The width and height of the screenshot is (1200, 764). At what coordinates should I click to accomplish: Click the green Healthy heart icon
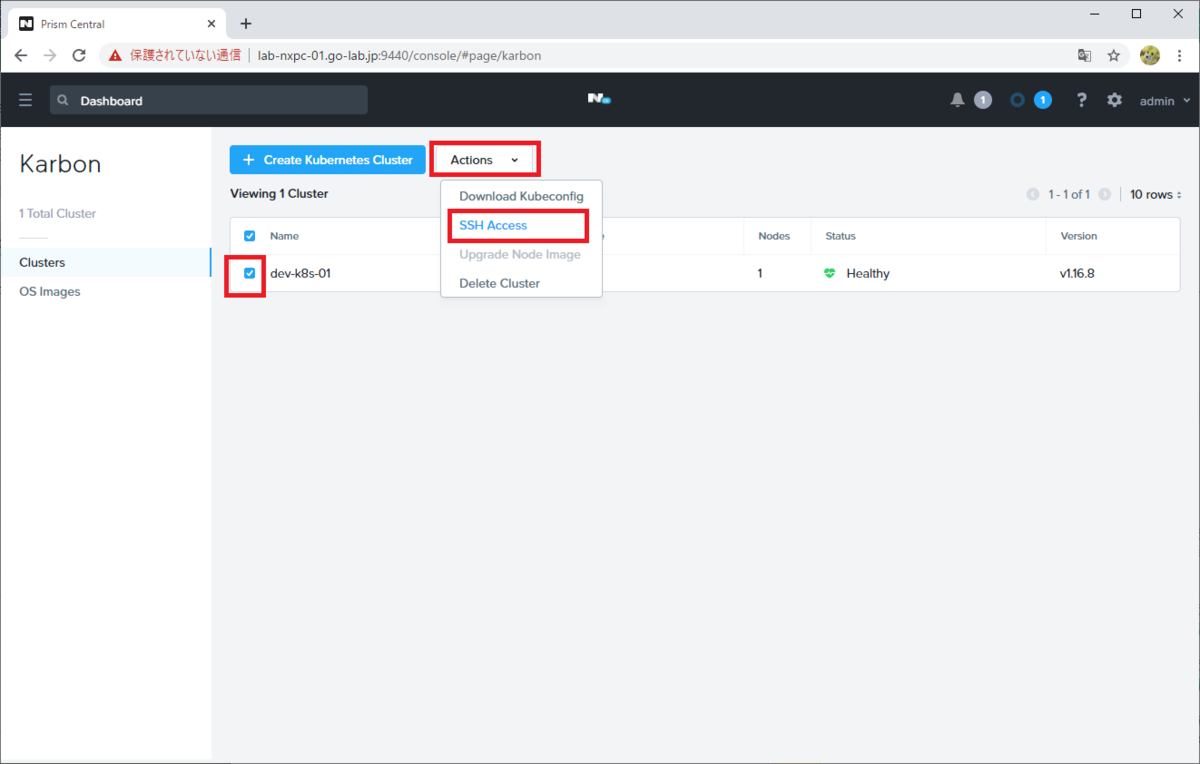(829, 273)
